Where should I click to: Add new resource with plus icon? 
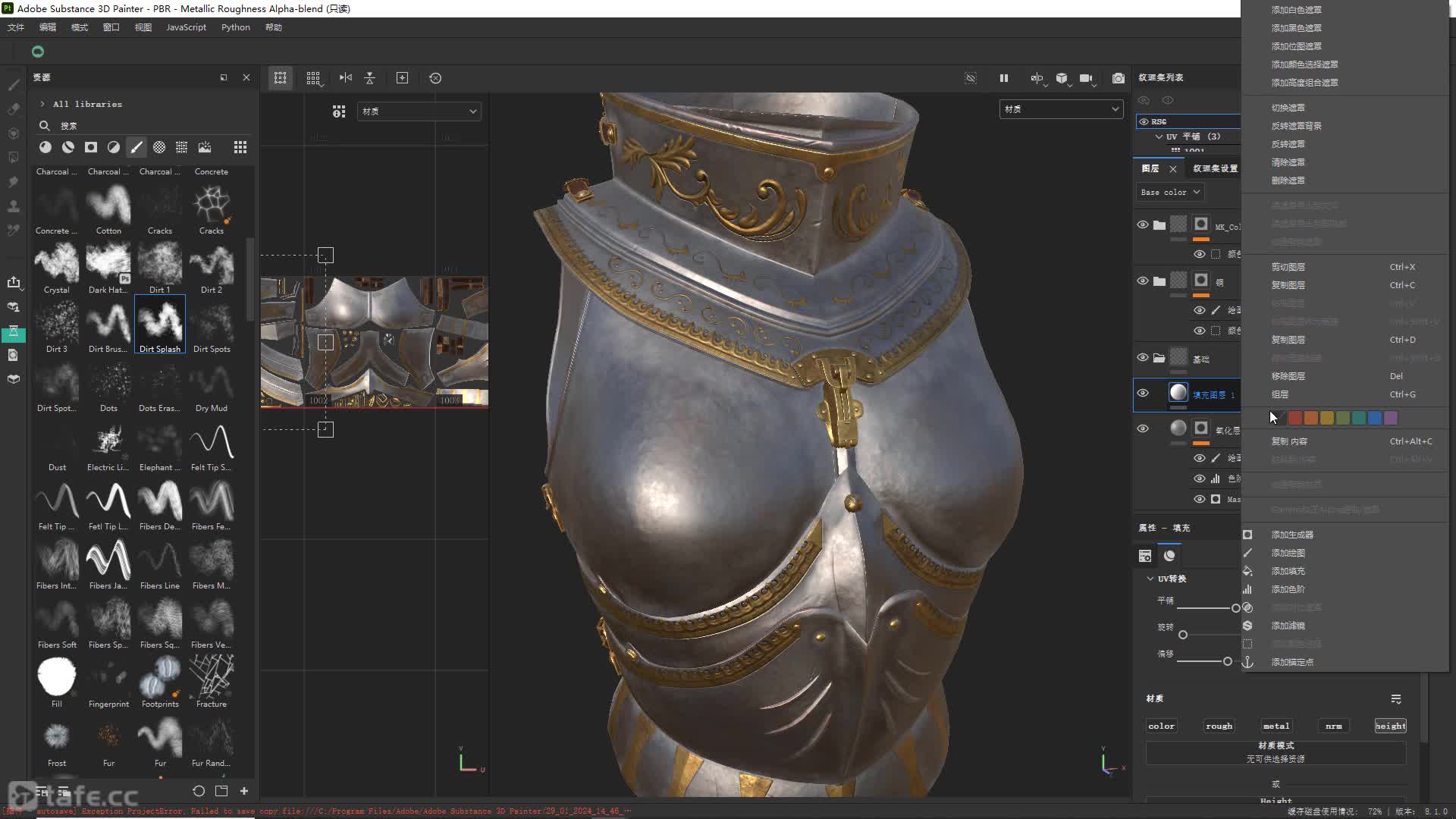click(x=244, y=791)
